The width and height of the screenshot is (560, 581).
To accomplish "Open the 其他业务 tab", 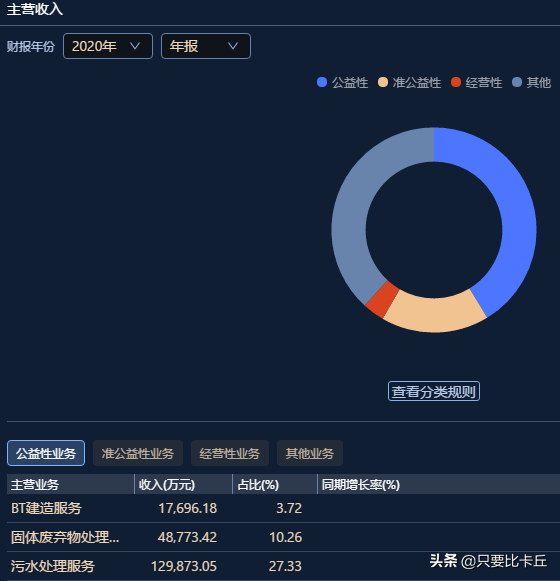I will [x=310, y=453].
